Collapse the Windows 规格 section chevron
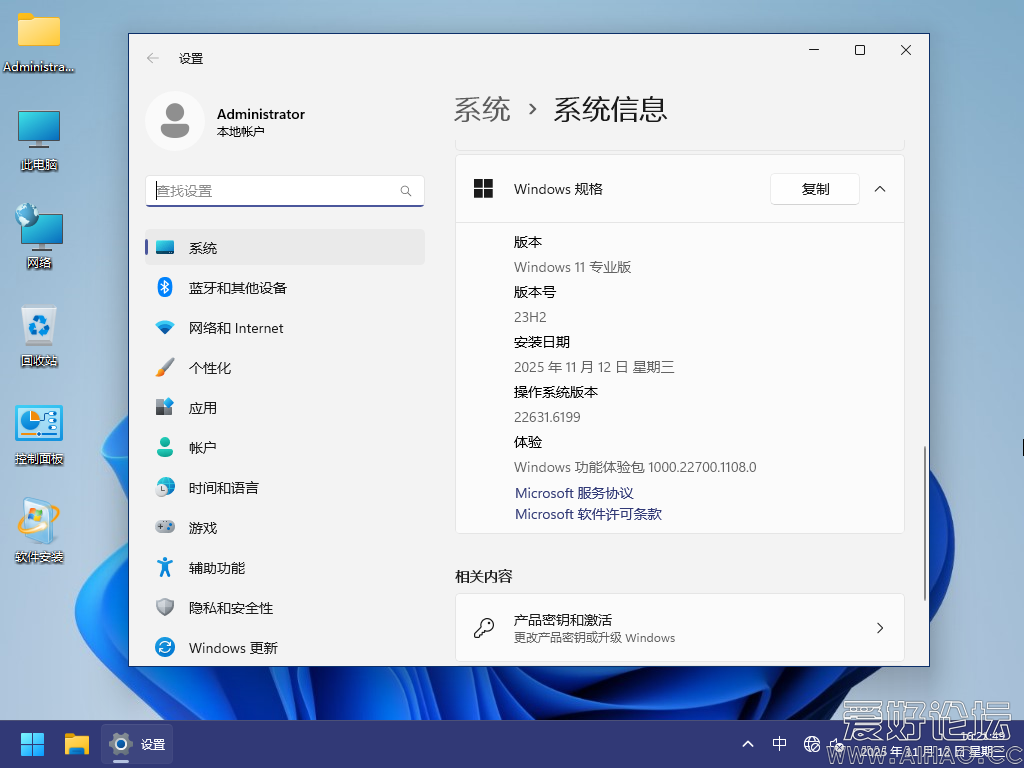The width and height of the screenshot is (1024, 768). click(880, 189)
